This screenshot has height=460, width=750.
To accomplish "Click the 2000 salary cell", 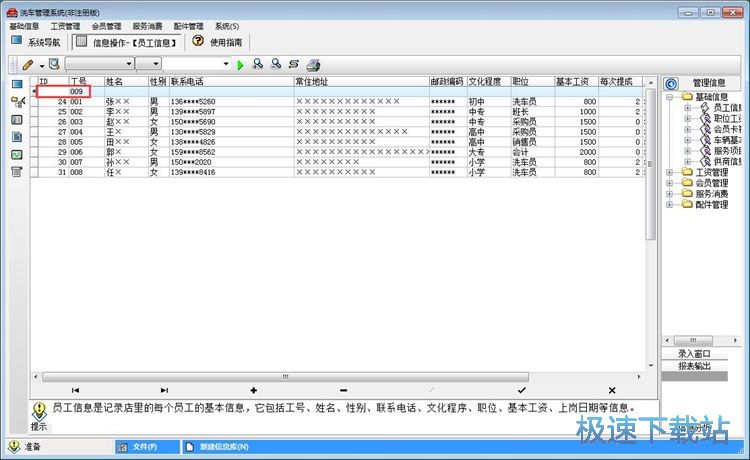I will 576,152.
